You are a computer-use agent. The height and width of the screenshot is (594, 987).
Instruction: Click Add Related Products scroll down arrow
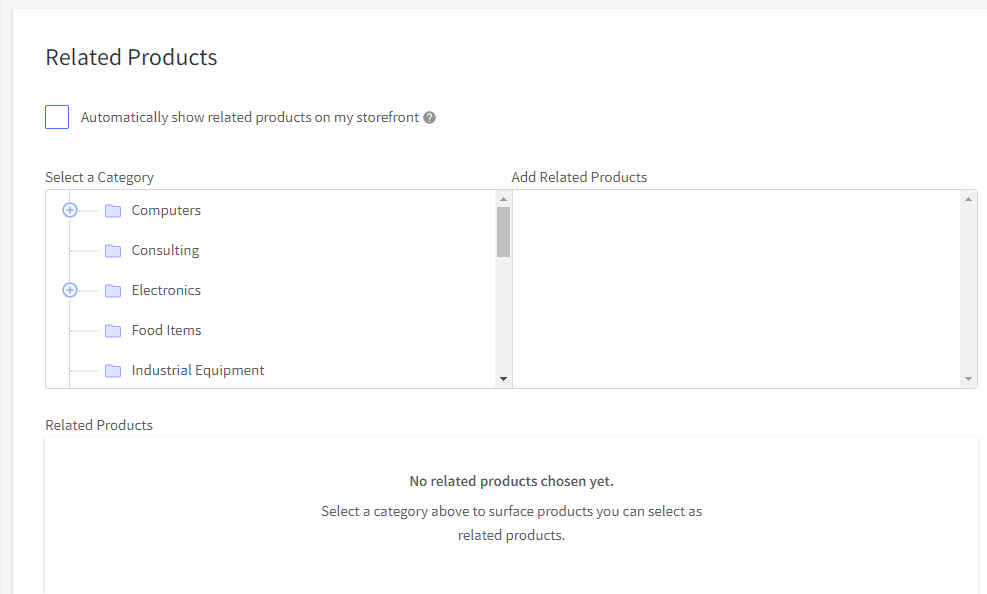click(968, 379)
